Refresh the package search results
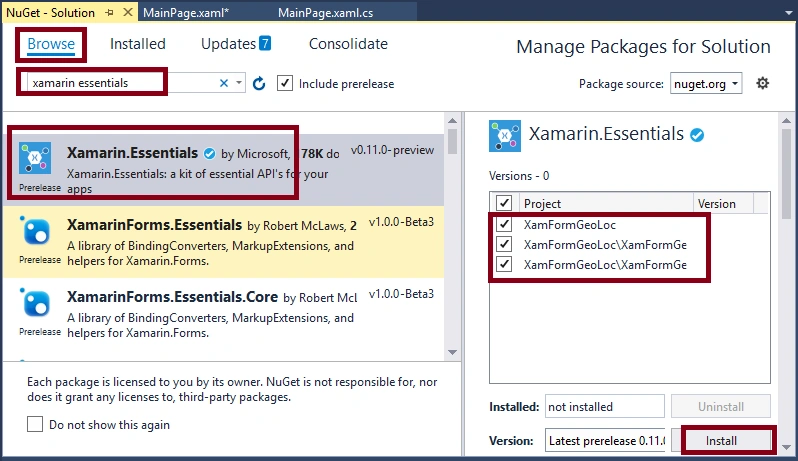The height and width of the screenshot is (461, 798). coord(259,83)
